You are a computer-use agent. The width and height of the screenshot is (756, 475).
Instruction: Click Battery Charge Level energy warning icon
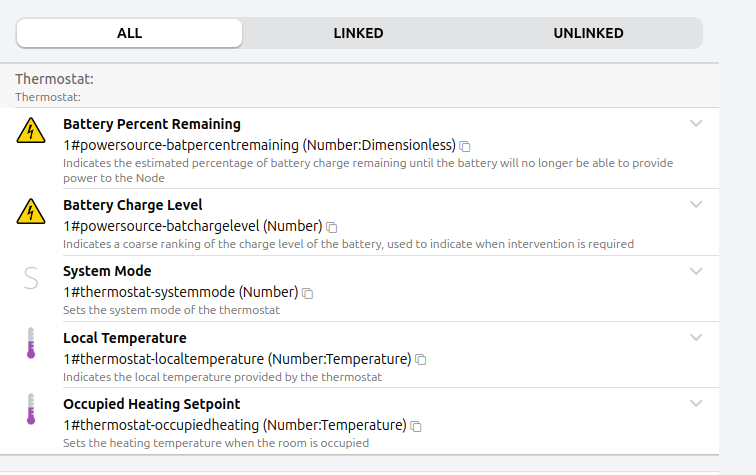(31, 211)
